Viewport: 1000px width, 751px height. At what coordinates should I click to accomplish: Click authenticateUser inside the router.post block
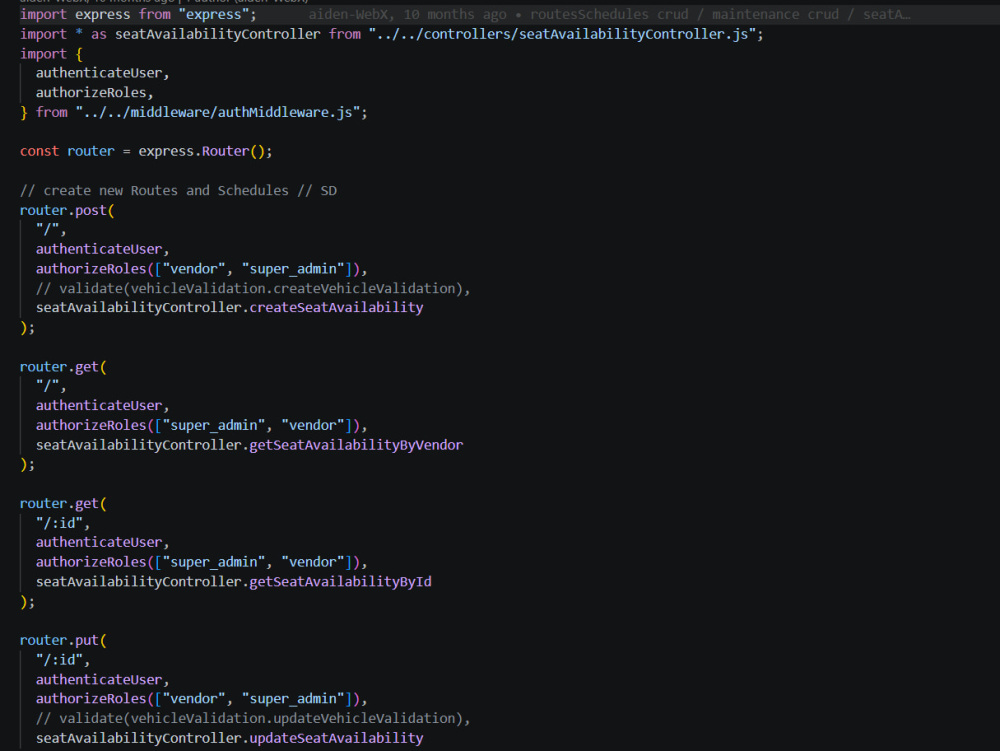tap(99, 249)
